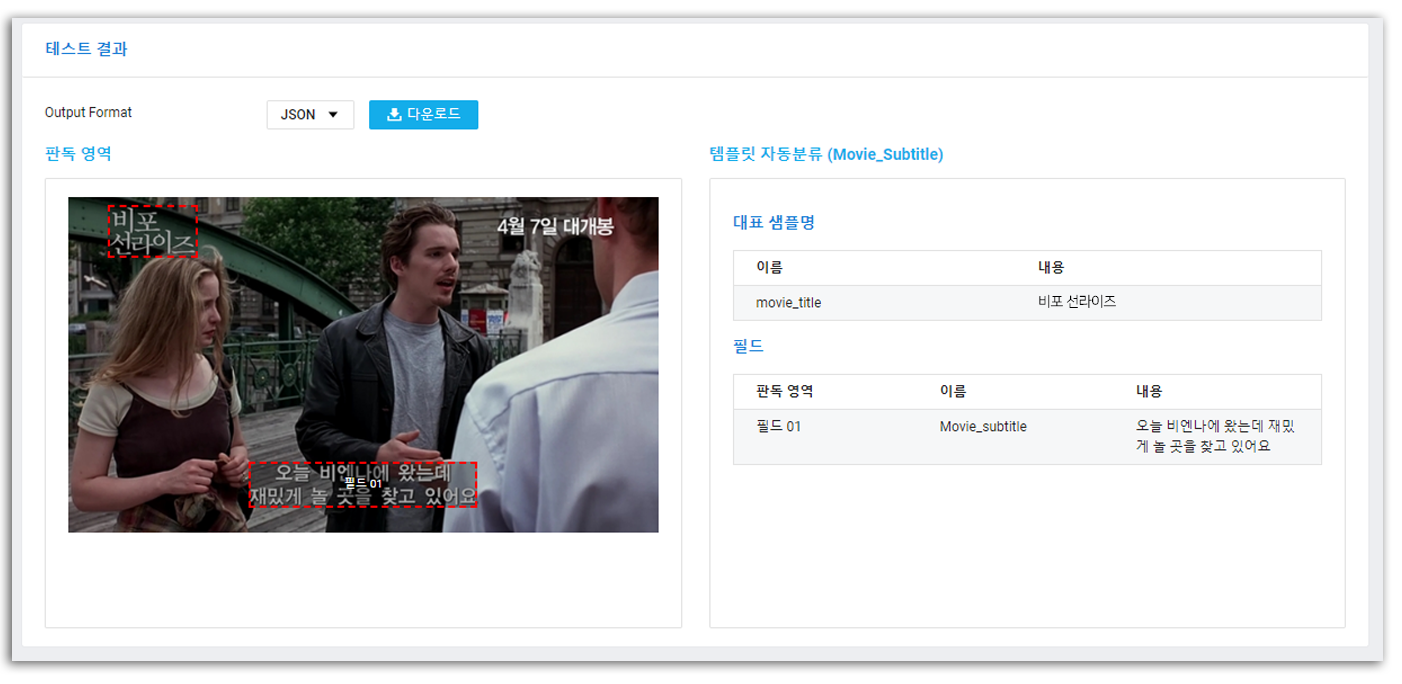Click the 필드 section heading
Image resolution: width=1402 pixels, height=684 pixels.
coord(748,346)
